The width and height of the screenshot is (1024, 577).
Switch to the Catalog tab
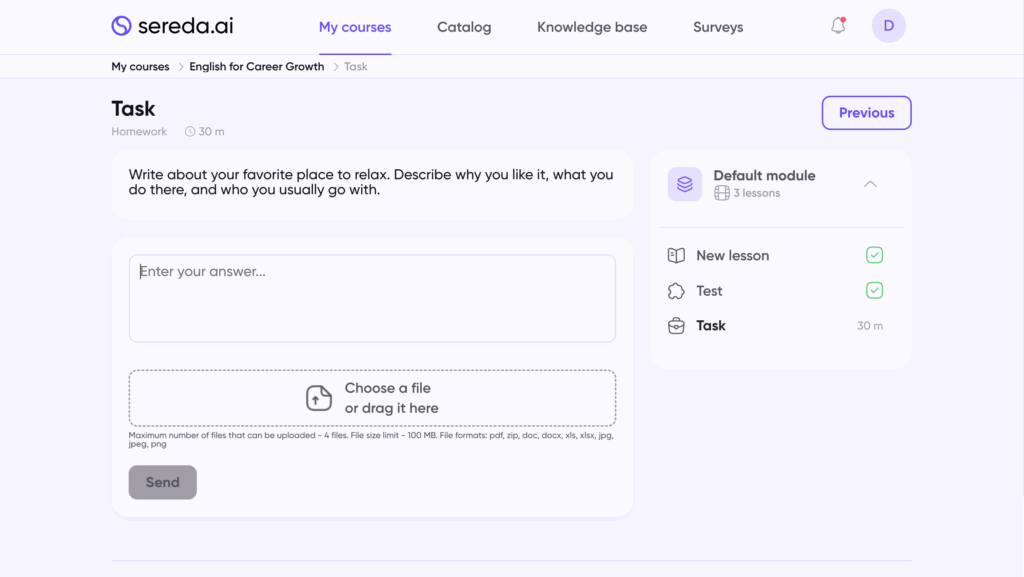pyautogui.click(x=464, y=27)
